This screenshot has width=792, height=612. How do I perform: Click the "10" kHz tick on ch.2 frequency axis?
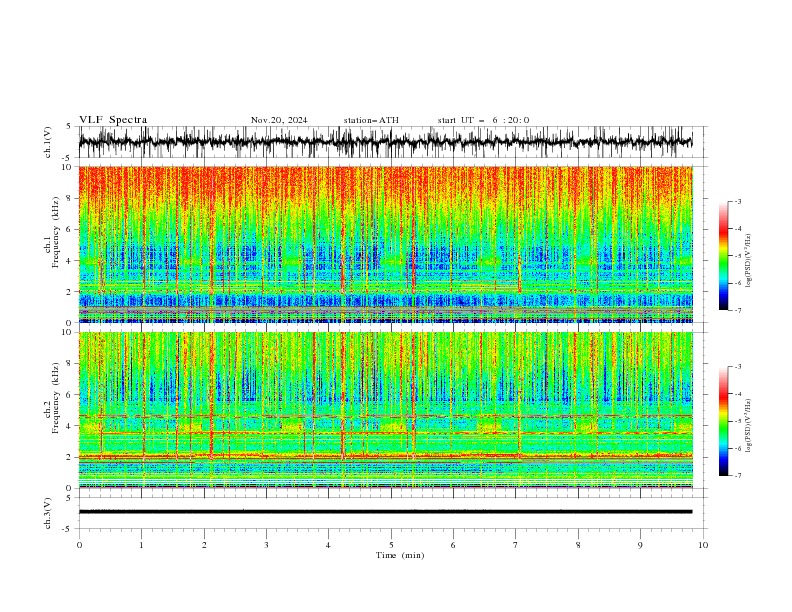66,332
